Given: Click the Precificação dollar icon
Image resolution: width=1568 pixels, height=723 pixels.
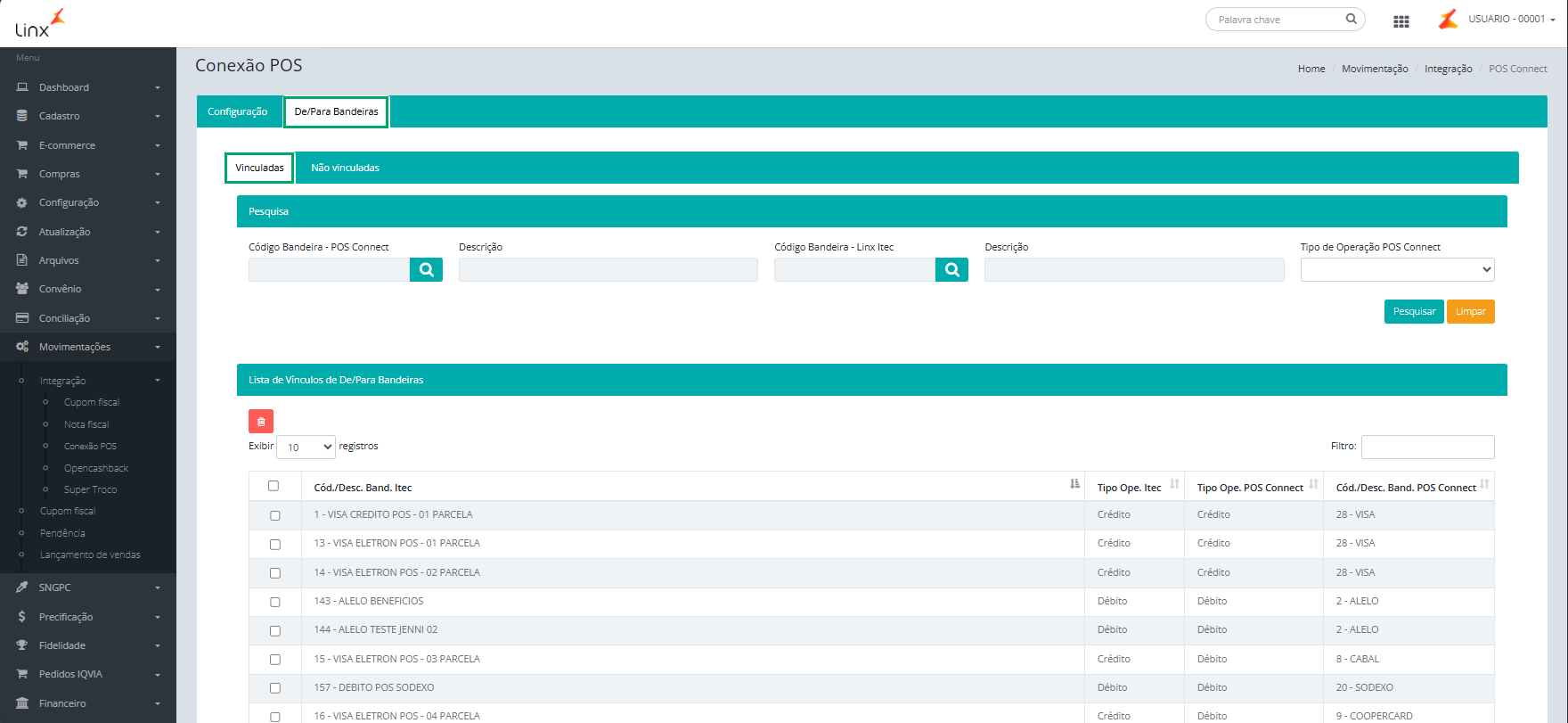Looking at the screenshot, I should tap(22, 617).
